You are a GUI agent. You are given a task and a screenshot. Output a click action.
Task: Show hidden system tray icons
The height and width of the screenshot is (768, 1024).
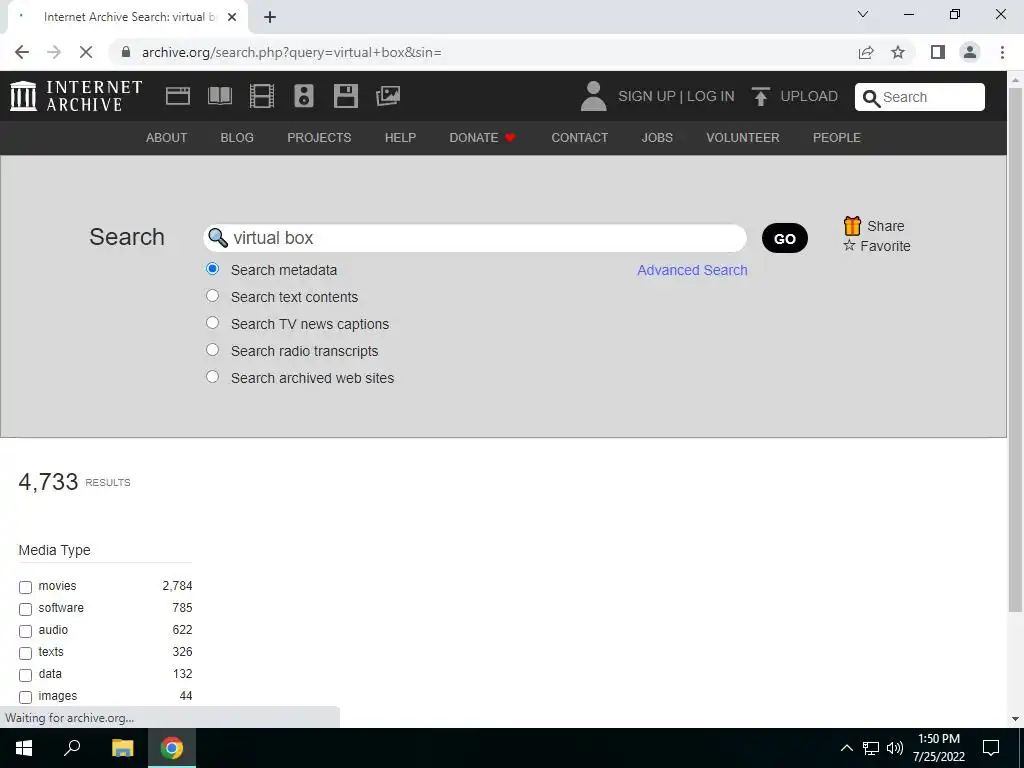pyautogui.click(x=846, y=748)
